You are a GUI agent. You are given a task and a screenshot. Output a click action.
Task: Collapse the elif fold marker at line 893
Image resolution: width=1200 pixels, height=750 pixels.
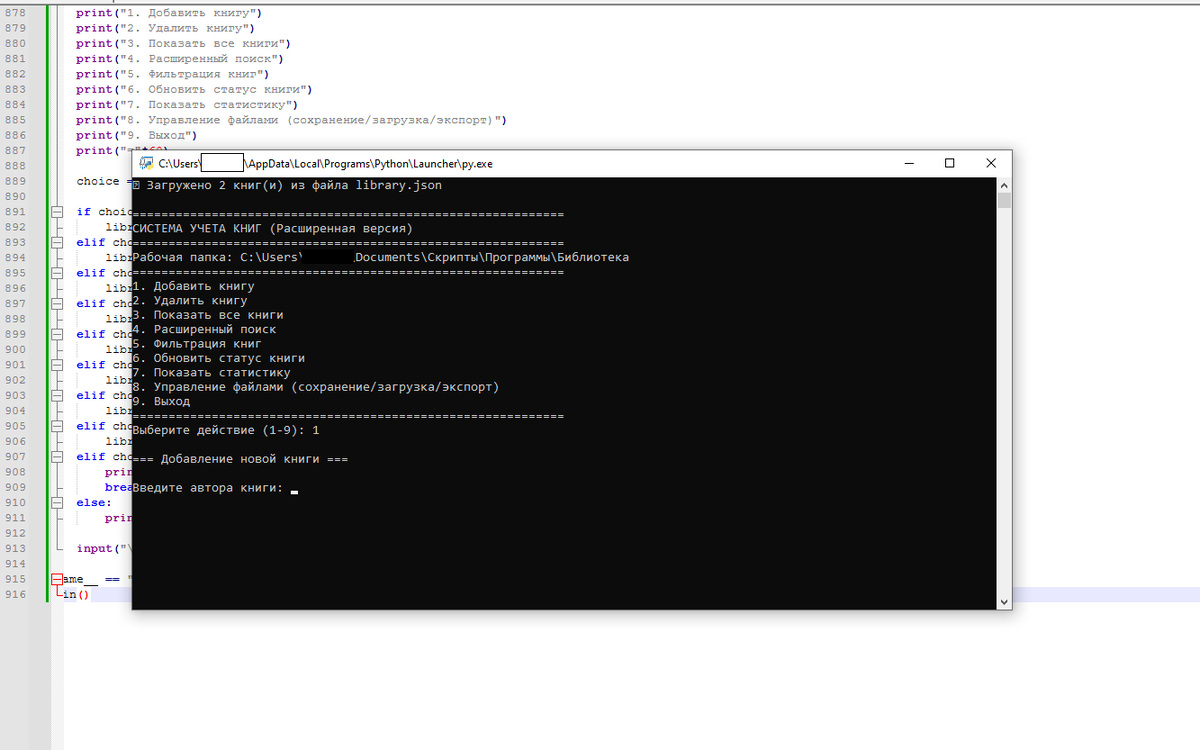[57, 242]
